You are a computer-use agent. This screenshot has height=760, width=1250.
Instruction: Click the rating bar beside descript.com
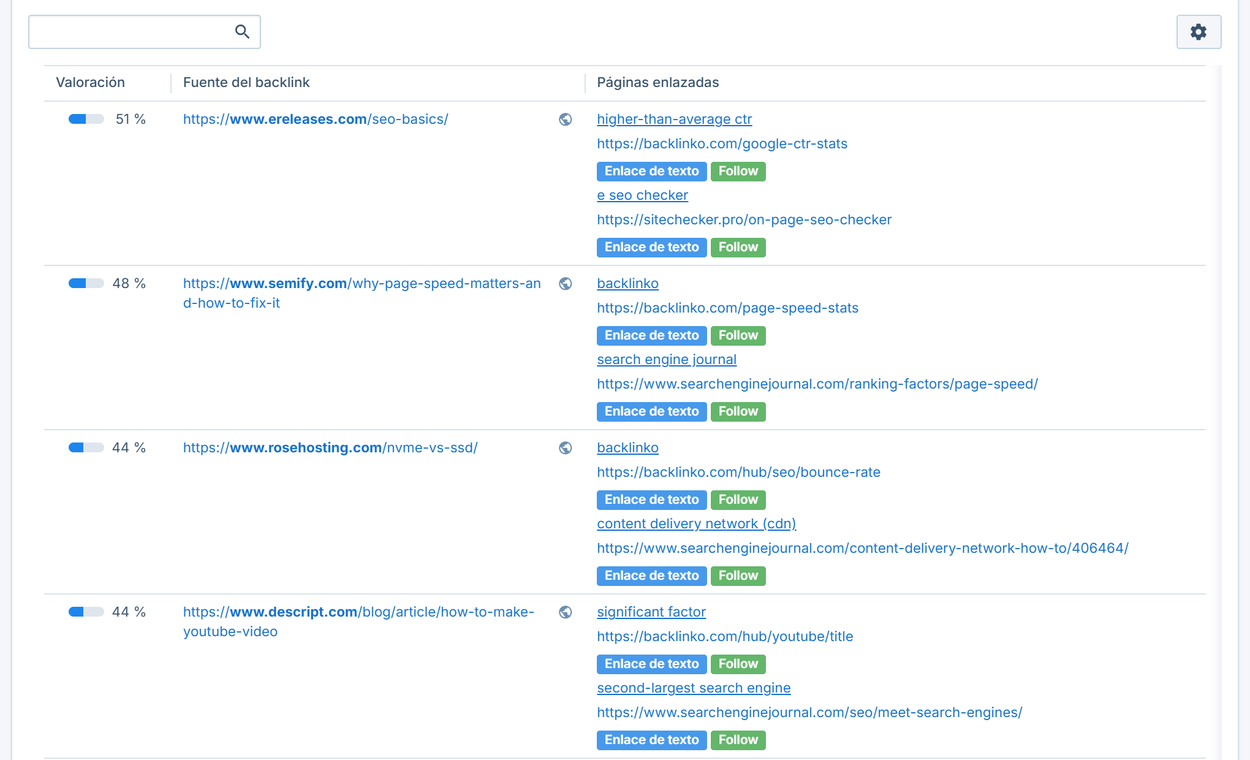click(x=86, y=611)
